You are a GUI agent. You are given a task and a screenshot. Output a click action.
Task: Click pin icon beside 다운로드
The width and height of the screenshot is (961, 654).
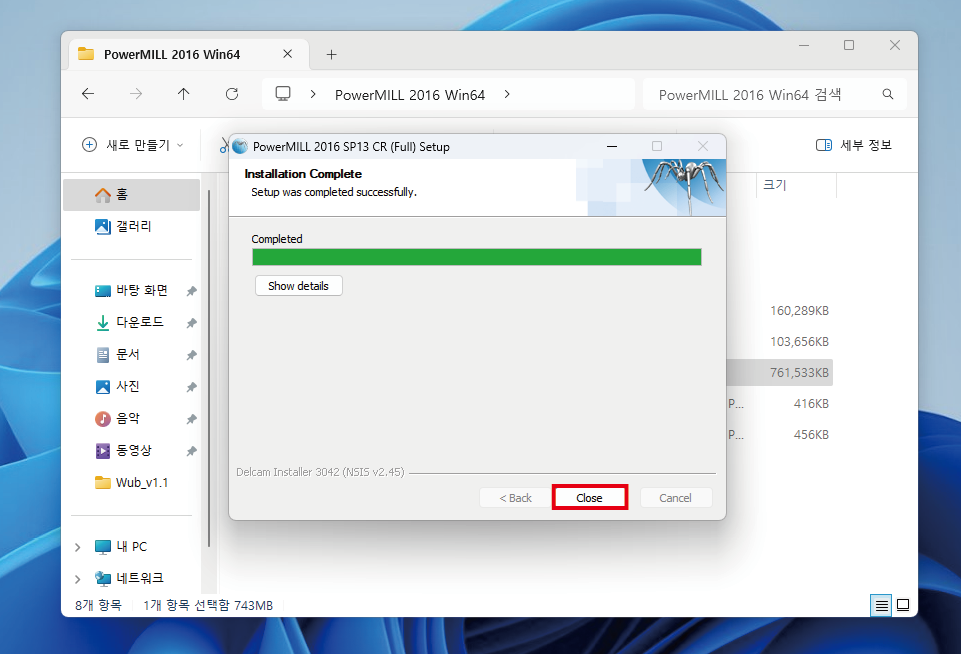tap(191, 322)
